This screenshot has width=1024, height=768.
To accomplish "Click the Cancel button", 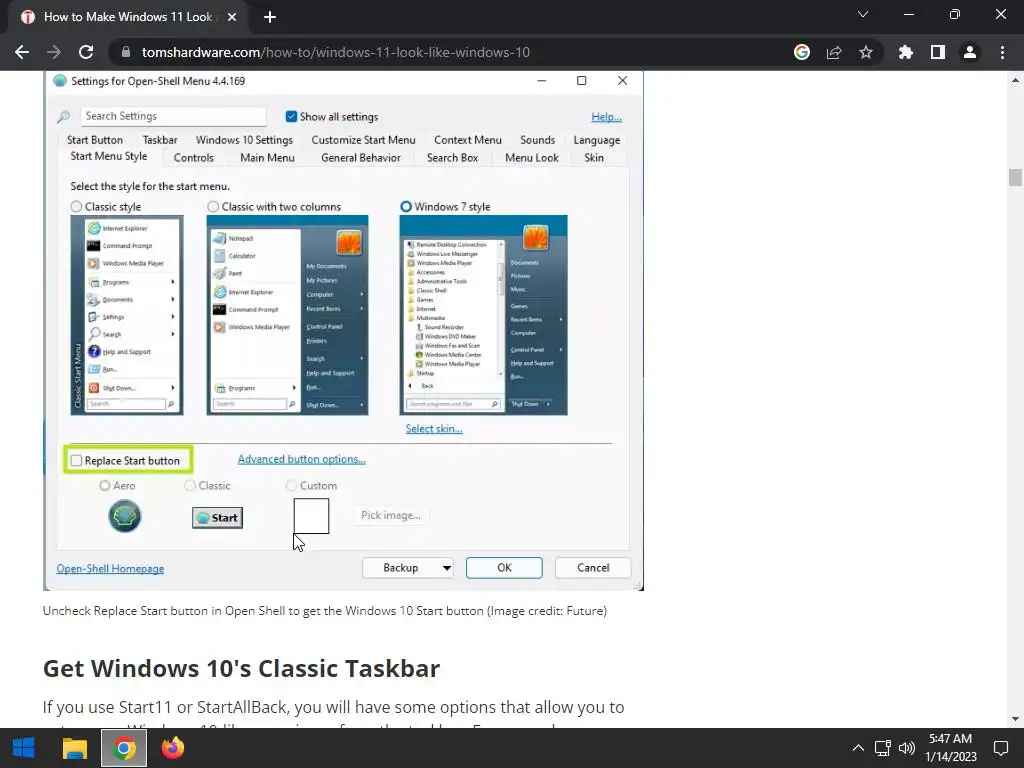I will [x=593, y=568].
